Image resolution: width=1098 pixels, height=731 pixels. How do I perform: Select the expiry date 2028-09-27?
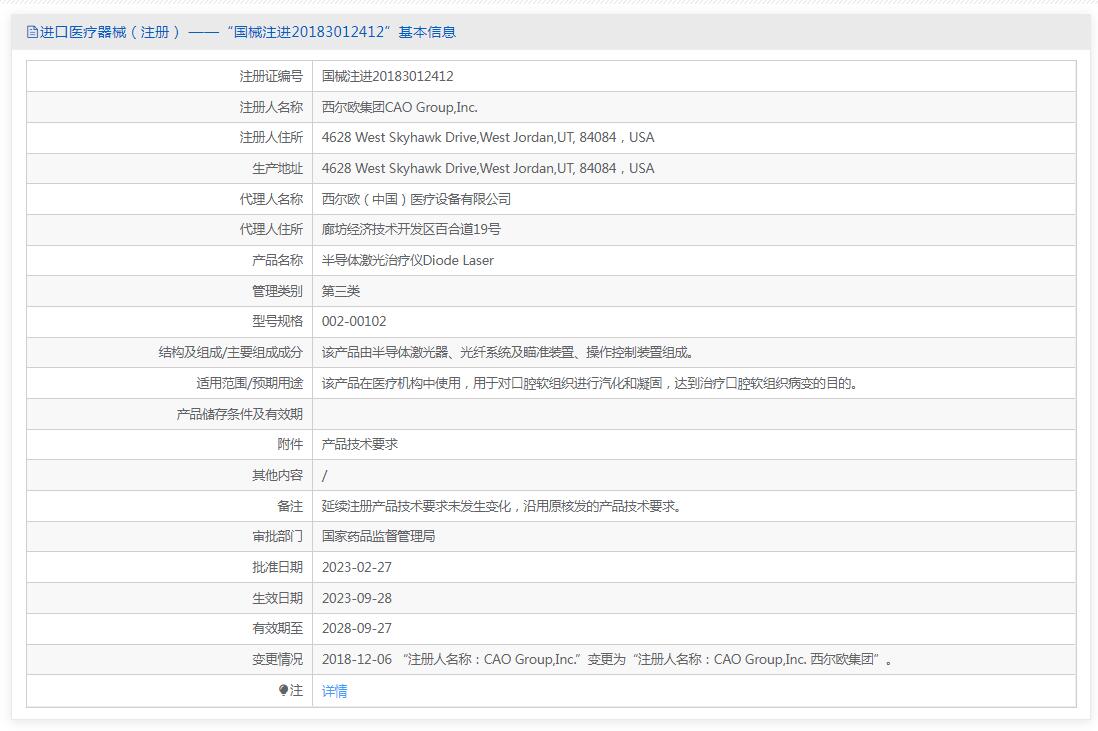(x=356, y=629)
